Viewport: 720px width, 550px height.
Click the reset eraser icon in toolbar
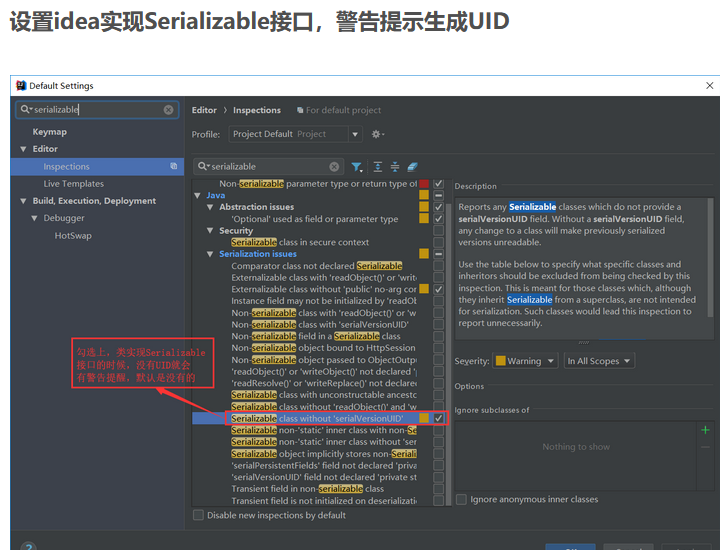[412, 167]
